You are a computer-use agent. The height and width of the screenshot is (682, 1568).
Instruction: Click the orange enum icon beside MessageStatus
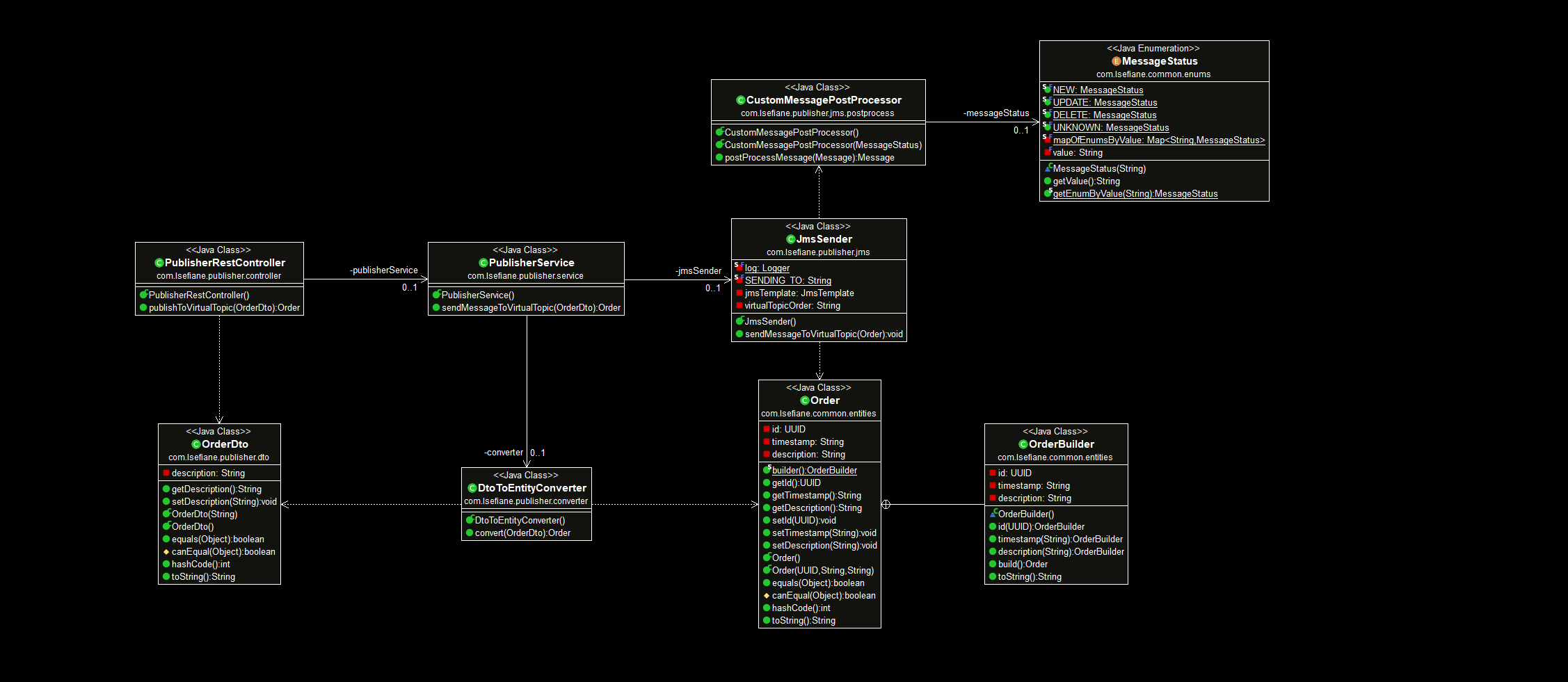point(1116,62)
